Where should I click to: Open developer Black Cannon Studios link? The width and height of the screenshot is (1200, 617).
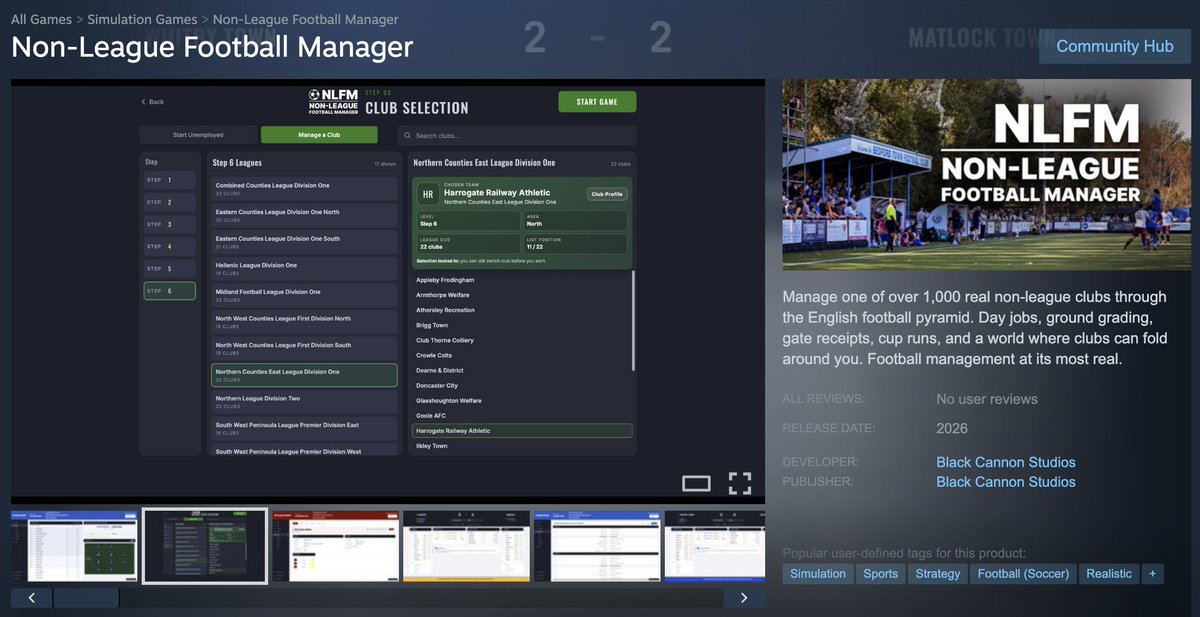point(1006,462)
